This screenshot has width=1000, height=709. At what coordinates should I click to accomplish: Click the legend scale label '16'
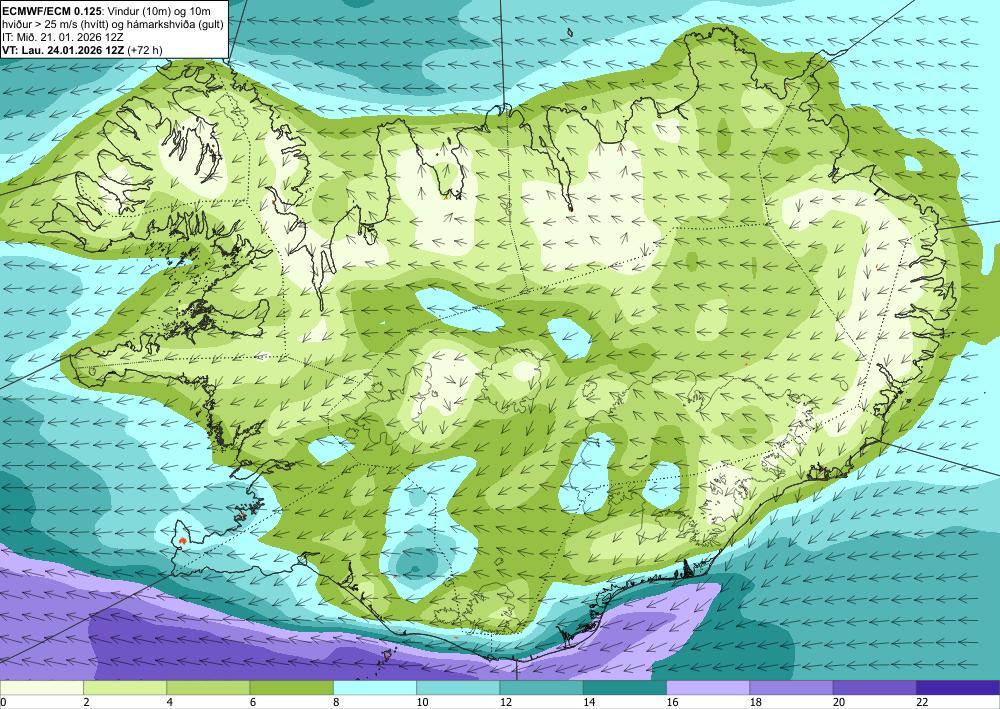672,702
